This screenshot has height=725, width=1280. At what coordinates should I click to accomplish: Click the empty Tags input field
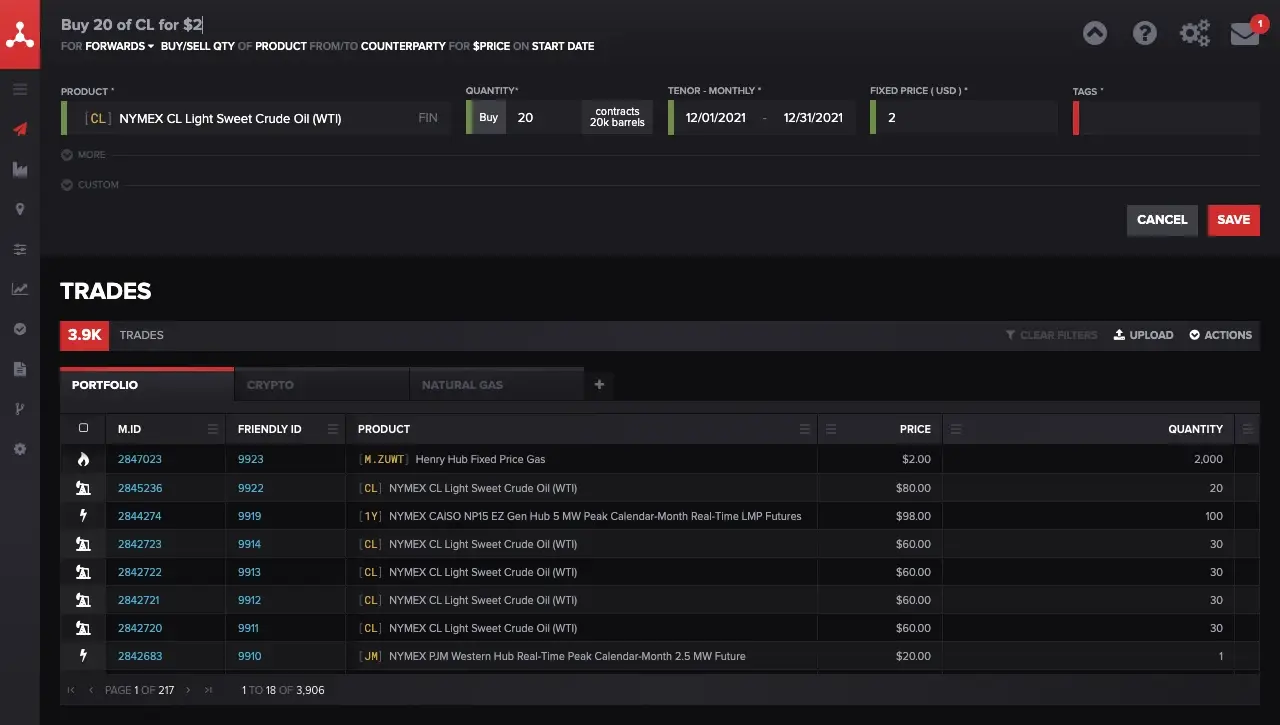(1169, 118)
